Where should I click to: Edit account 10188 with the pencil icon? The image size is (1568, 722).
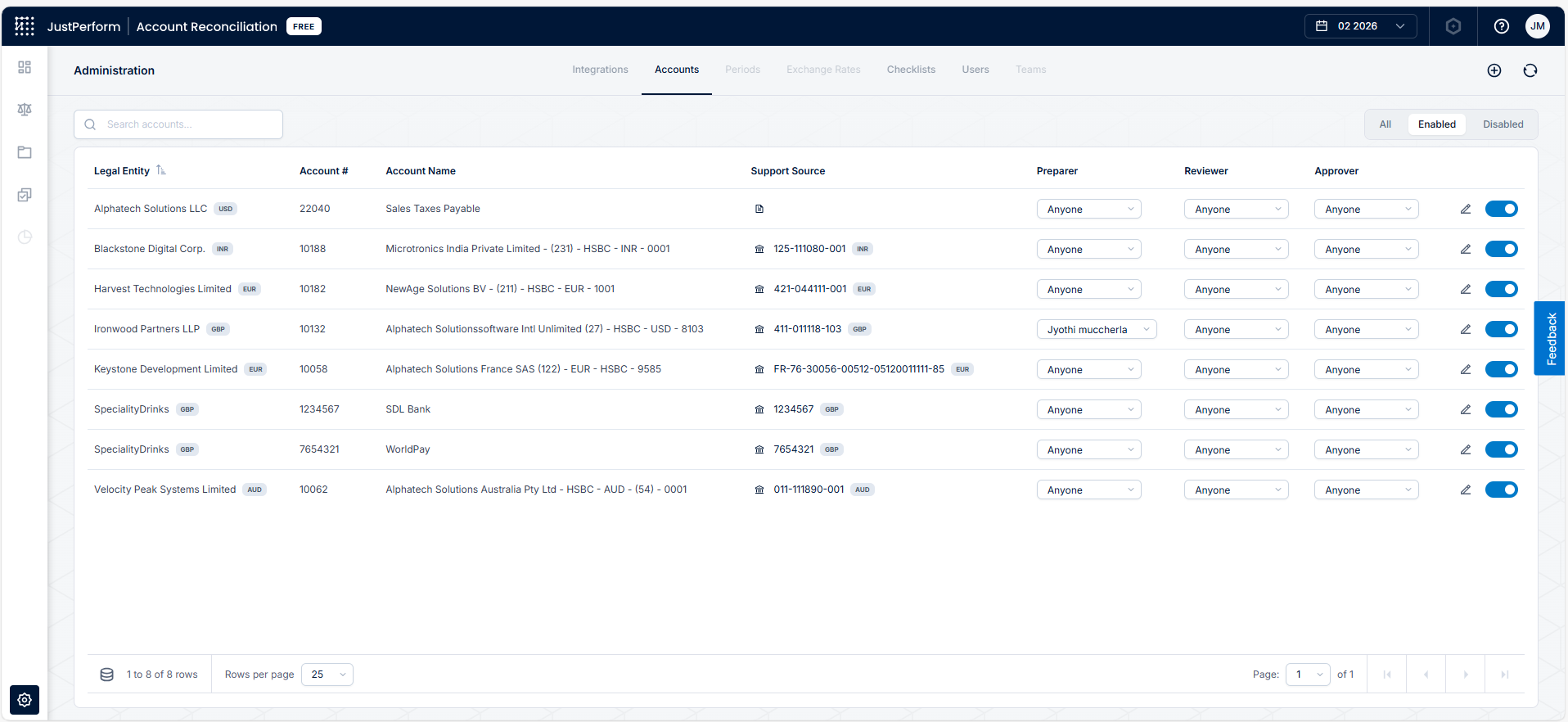(1466, 249)
